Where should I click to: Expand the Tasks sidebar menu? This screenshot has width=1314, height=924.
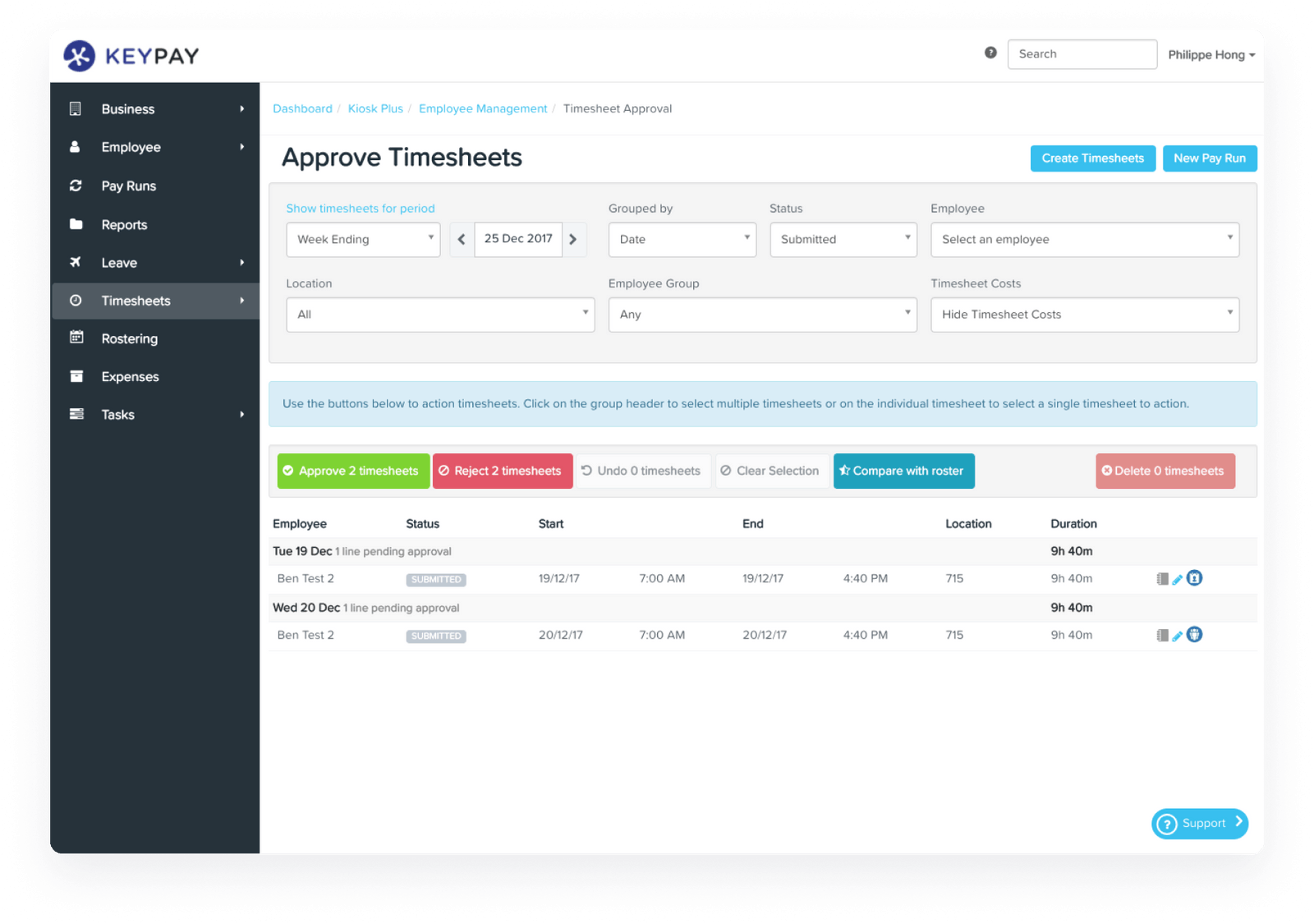click(155, 415)
